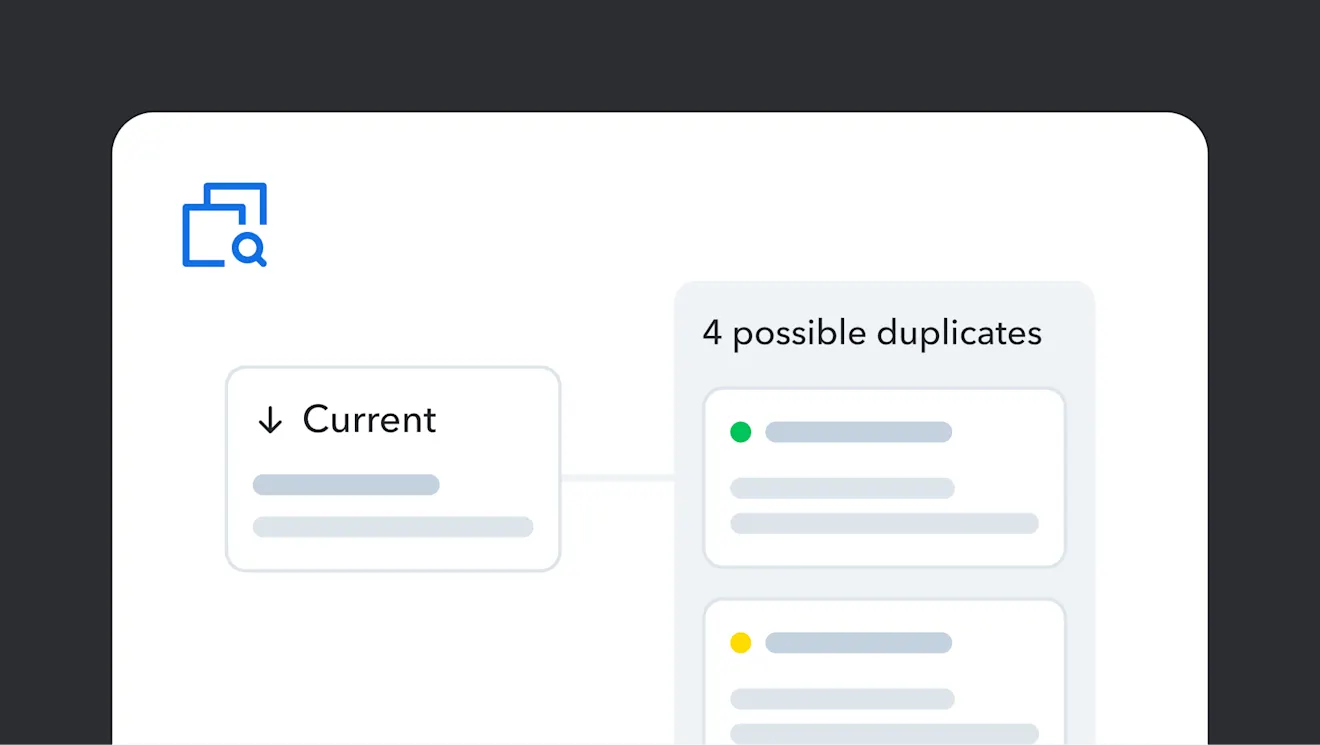Click the "Current" label text
Image resolution: width=1320 pixels, height=745 pixels.
[x=369, y=420]
